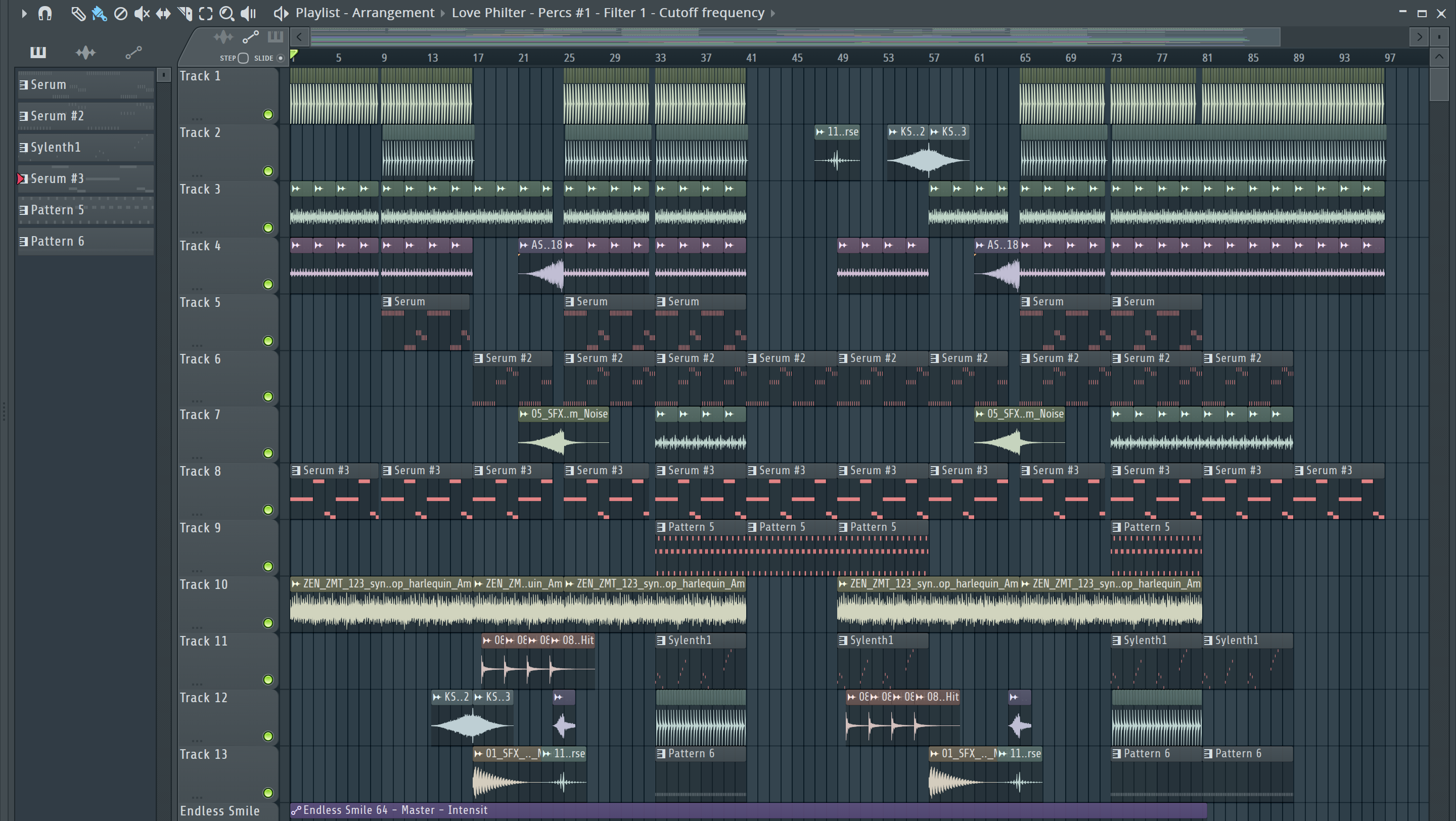Click bar 33 on the timeline ruler
Viewport: 1456px width, 821px height.
tap(660, 58)
